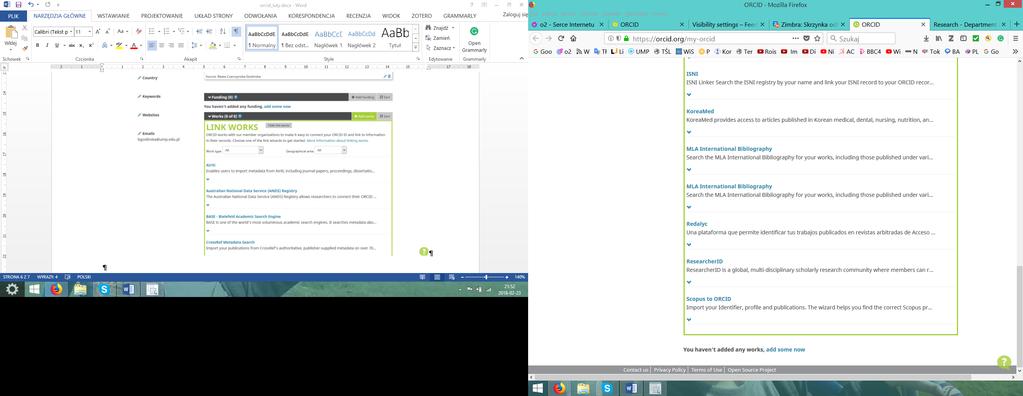Image resolution: width=1023 pixels, height=396 pixels.
Task: Click the Sort icon in the Akapit group
Action: point(222,31)
